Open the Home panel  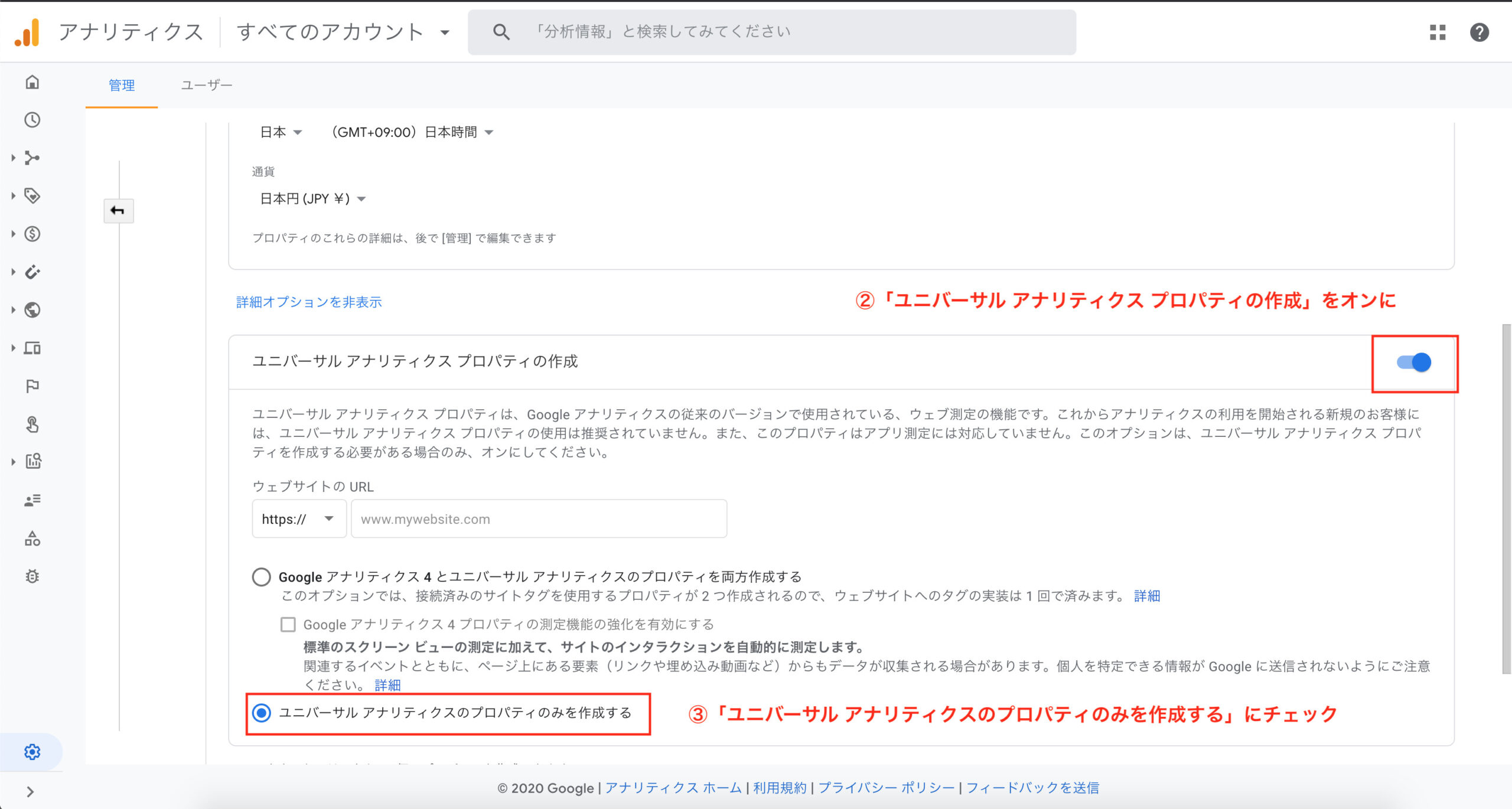pyautogui.click(x=32, y=83)
